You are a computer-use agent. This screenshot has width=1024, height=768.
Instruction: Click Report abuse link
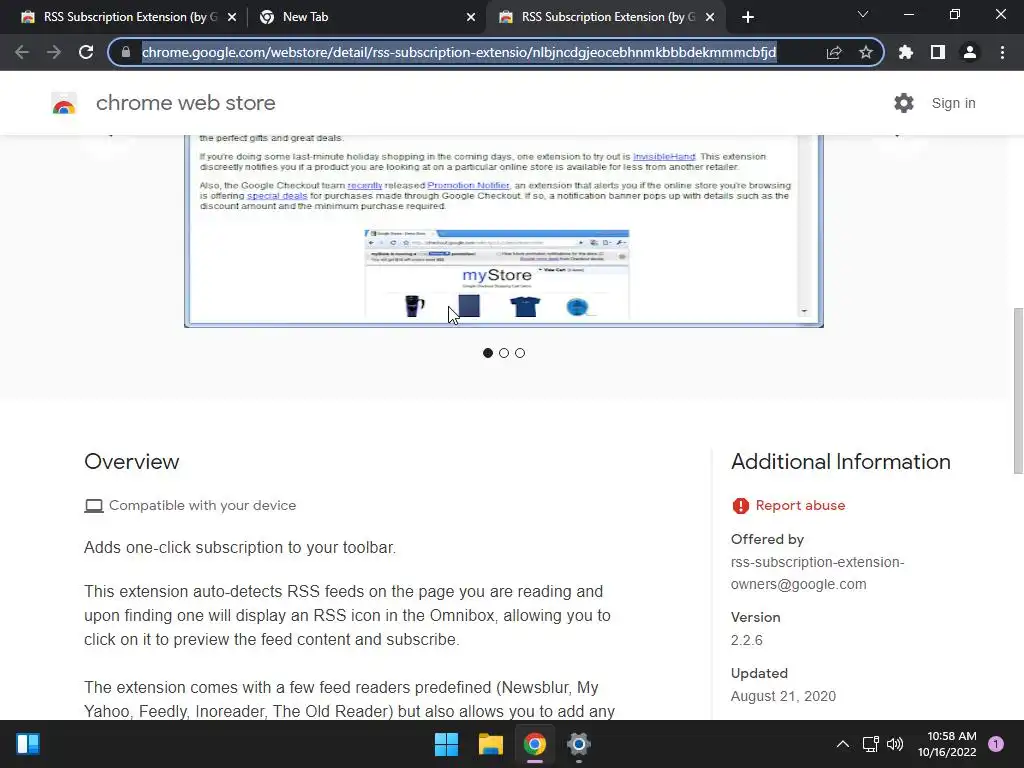click(x=800, y=505)
